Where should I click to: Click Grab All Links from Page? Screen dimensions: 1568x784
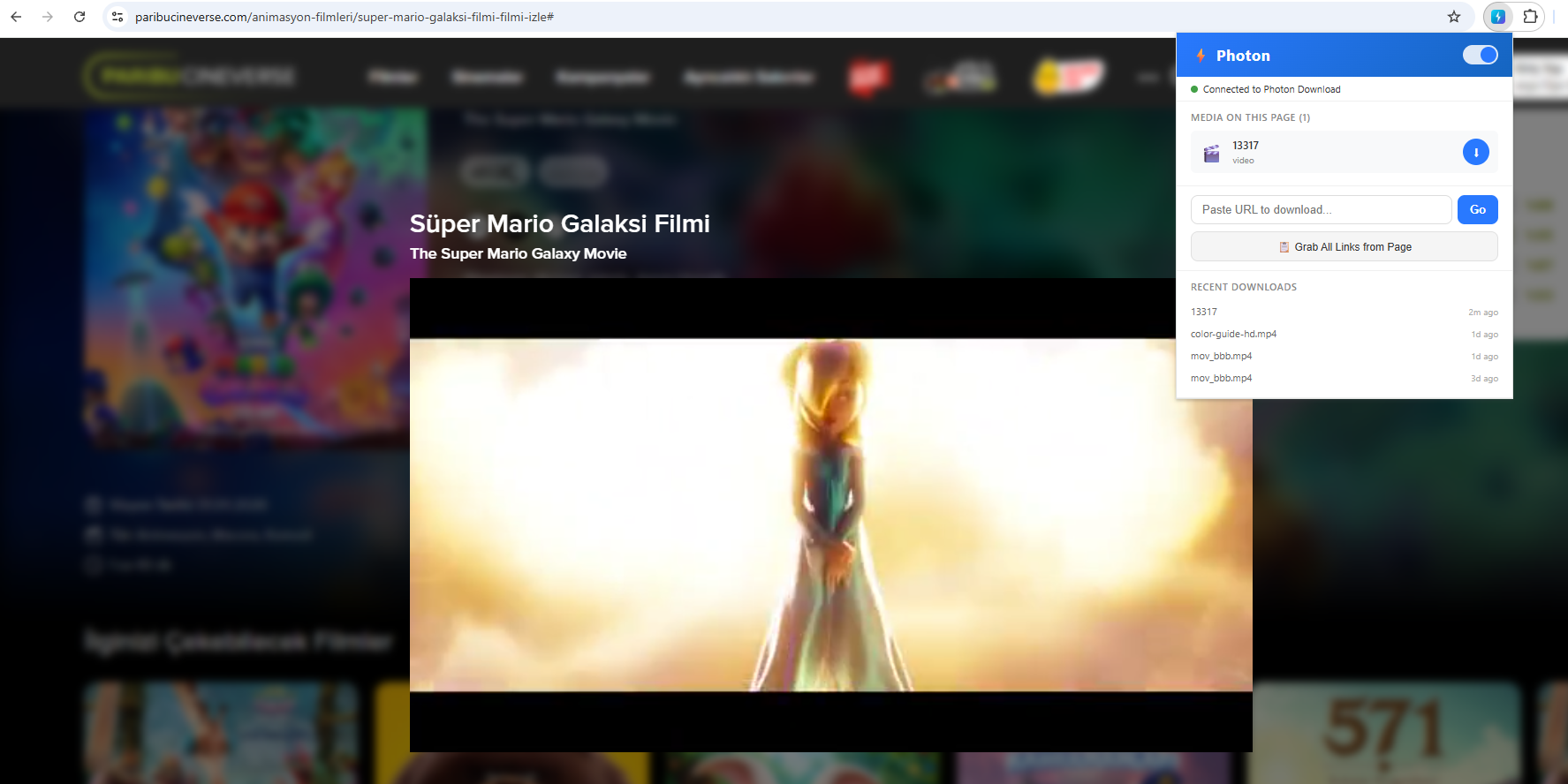pos(1345,247)
